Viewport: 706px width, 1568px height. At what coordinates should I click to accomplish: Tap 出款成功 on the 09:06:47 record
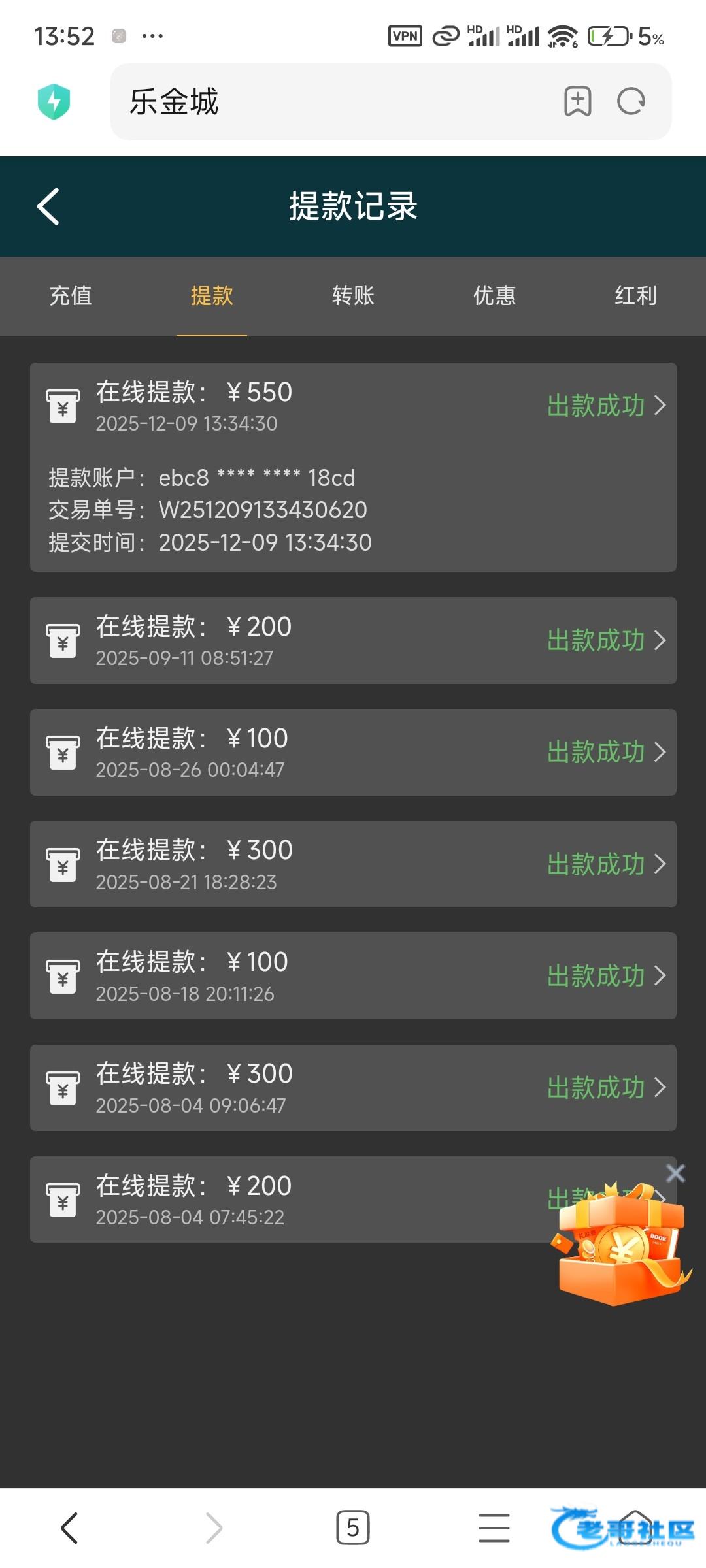pos(596,1088)
